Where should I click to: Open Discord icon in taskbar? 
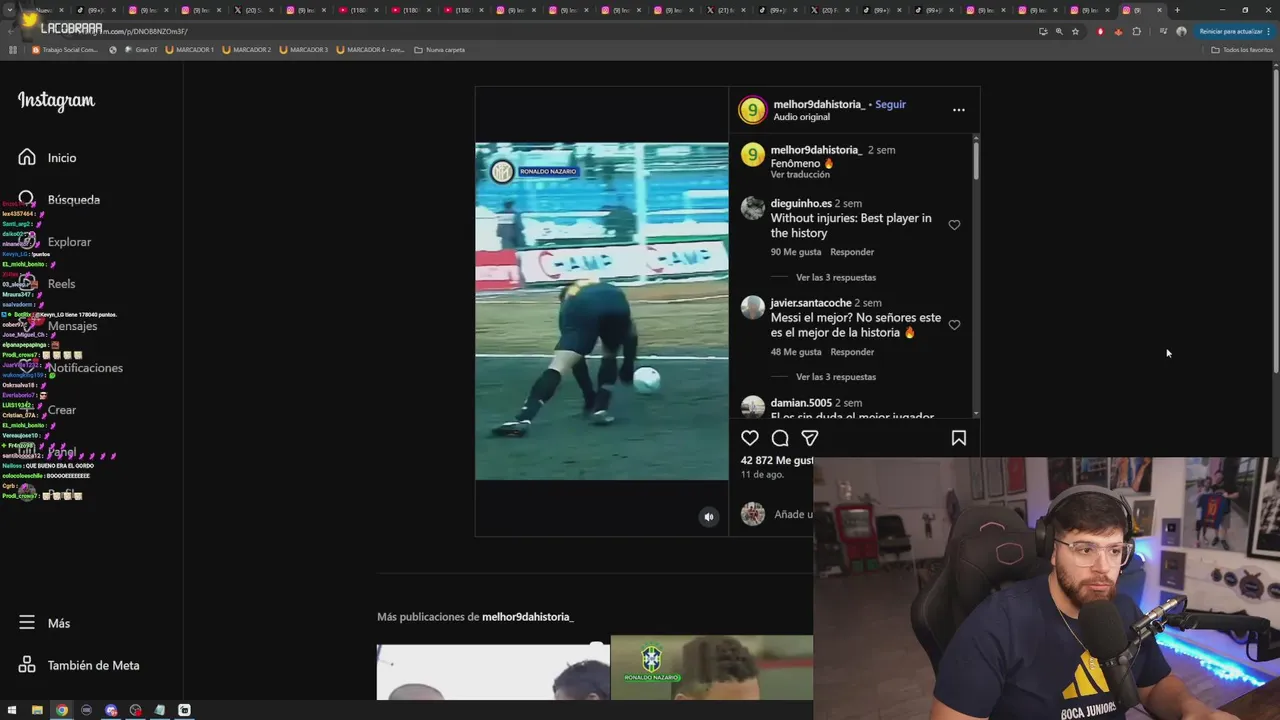111,710
